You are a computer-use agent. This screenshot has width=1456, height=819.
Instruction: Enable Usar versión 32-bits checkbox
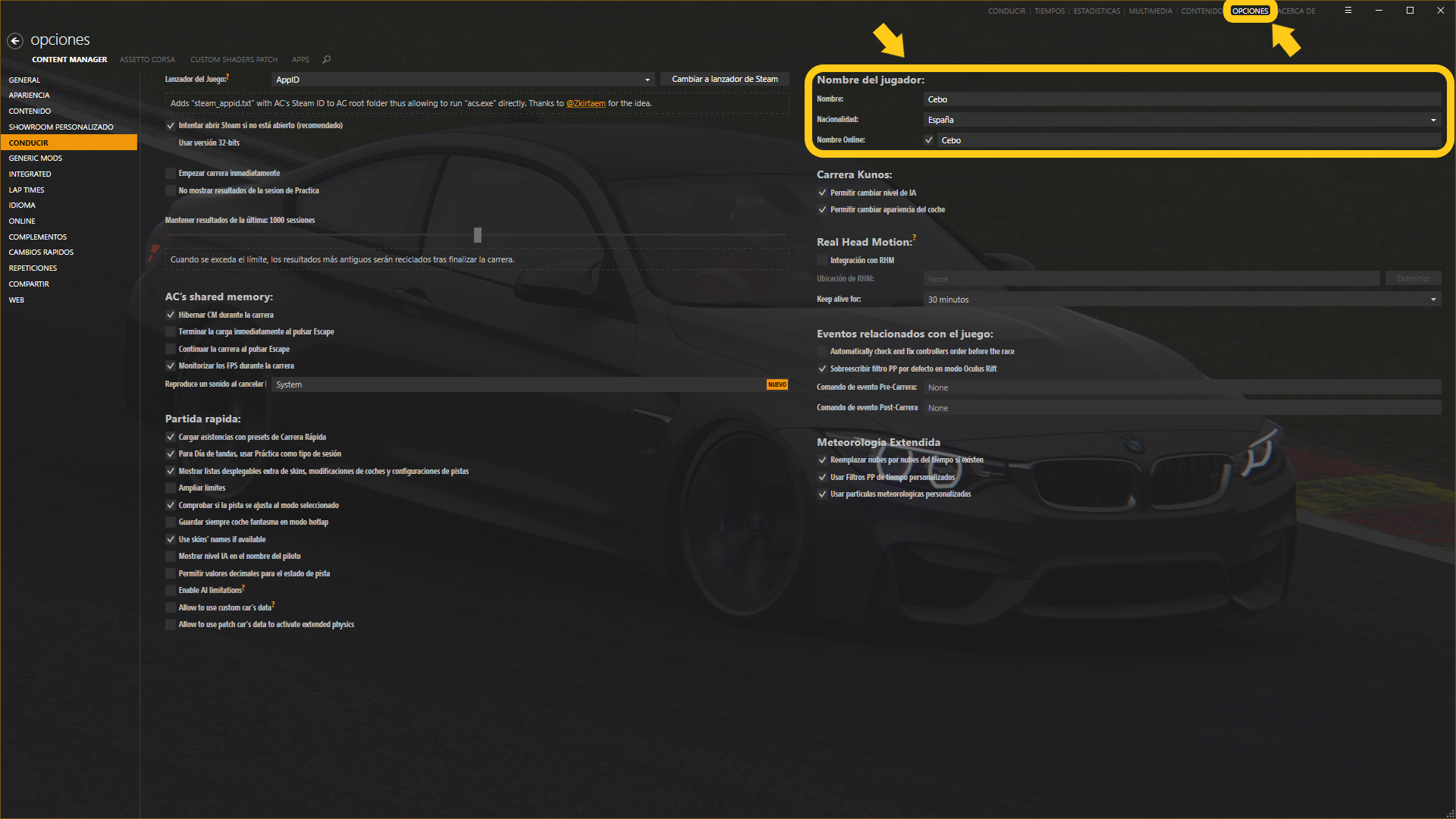pyautogui.click(x=171, y=143)
